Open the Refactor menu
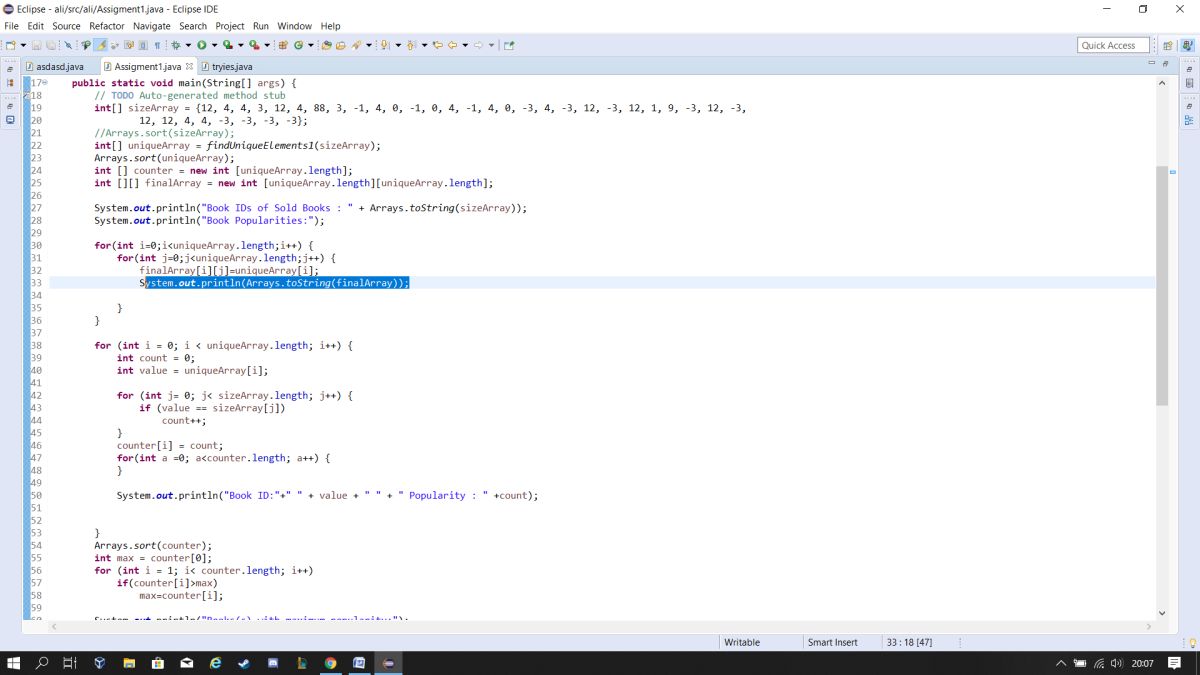 click(x=107, y=26)
